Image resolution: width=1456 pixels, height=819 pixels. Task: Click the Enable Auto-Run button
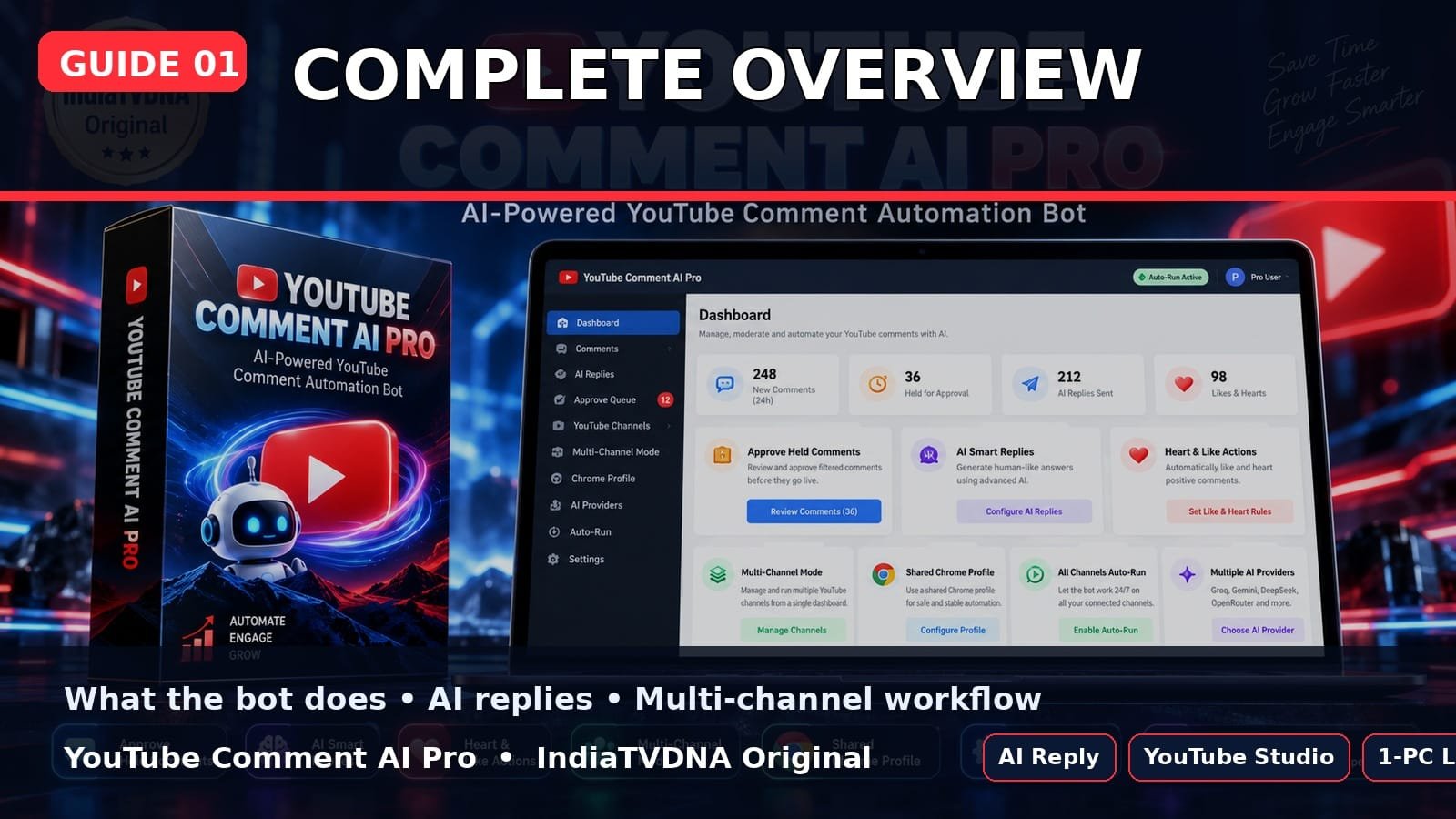(x=1106, y=630)
